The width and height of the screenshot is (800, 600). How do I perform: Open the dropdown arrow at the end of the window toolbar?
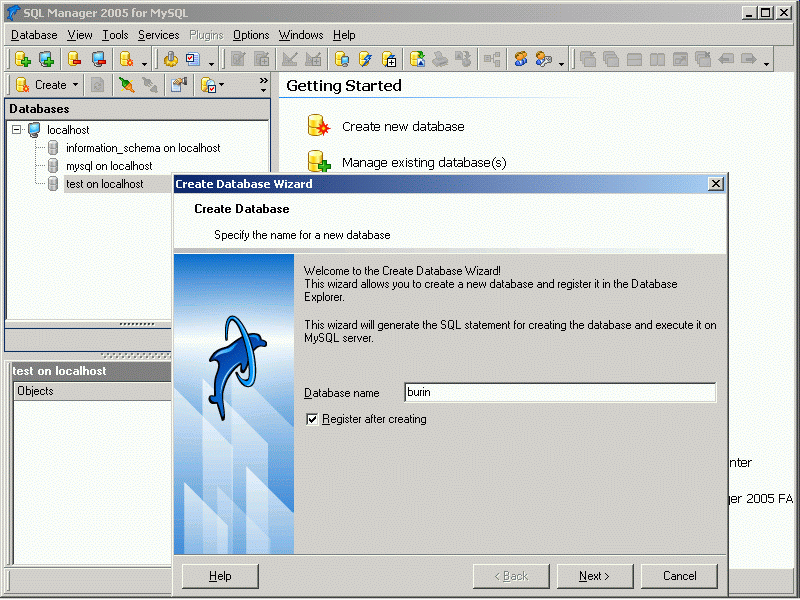766,63
